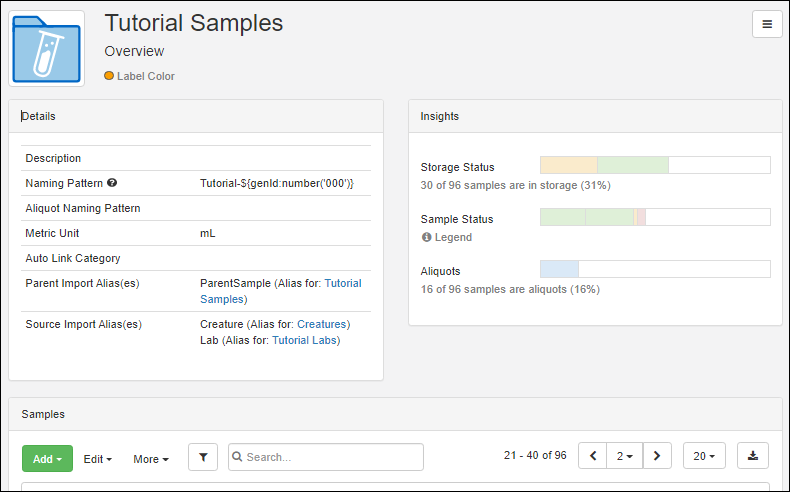Go to previous page with left chevron
790x492 pixels.
(x=592, y=456)
